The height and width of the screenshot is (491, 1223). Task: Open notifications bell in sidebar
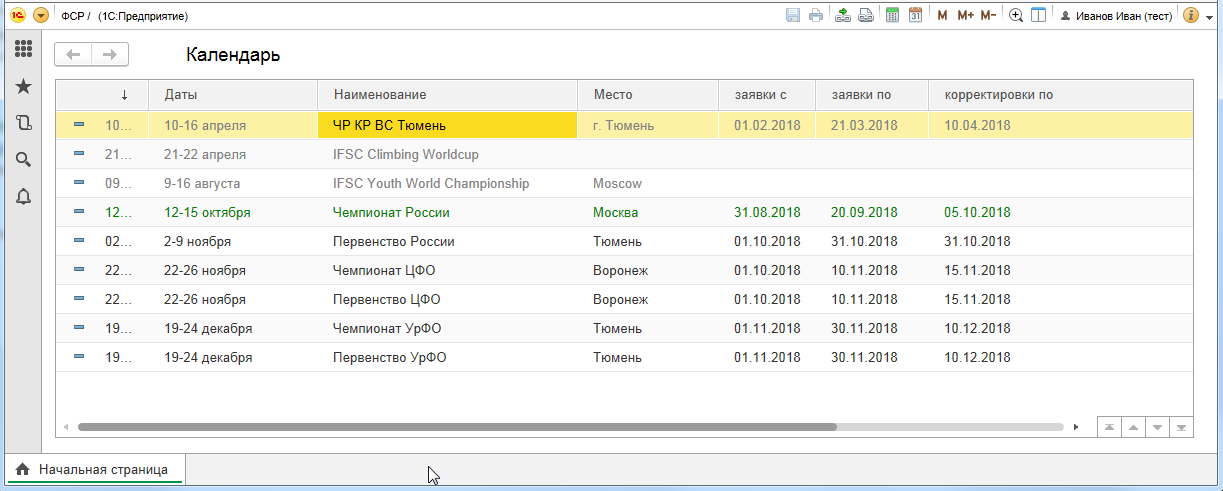(23, 196)
